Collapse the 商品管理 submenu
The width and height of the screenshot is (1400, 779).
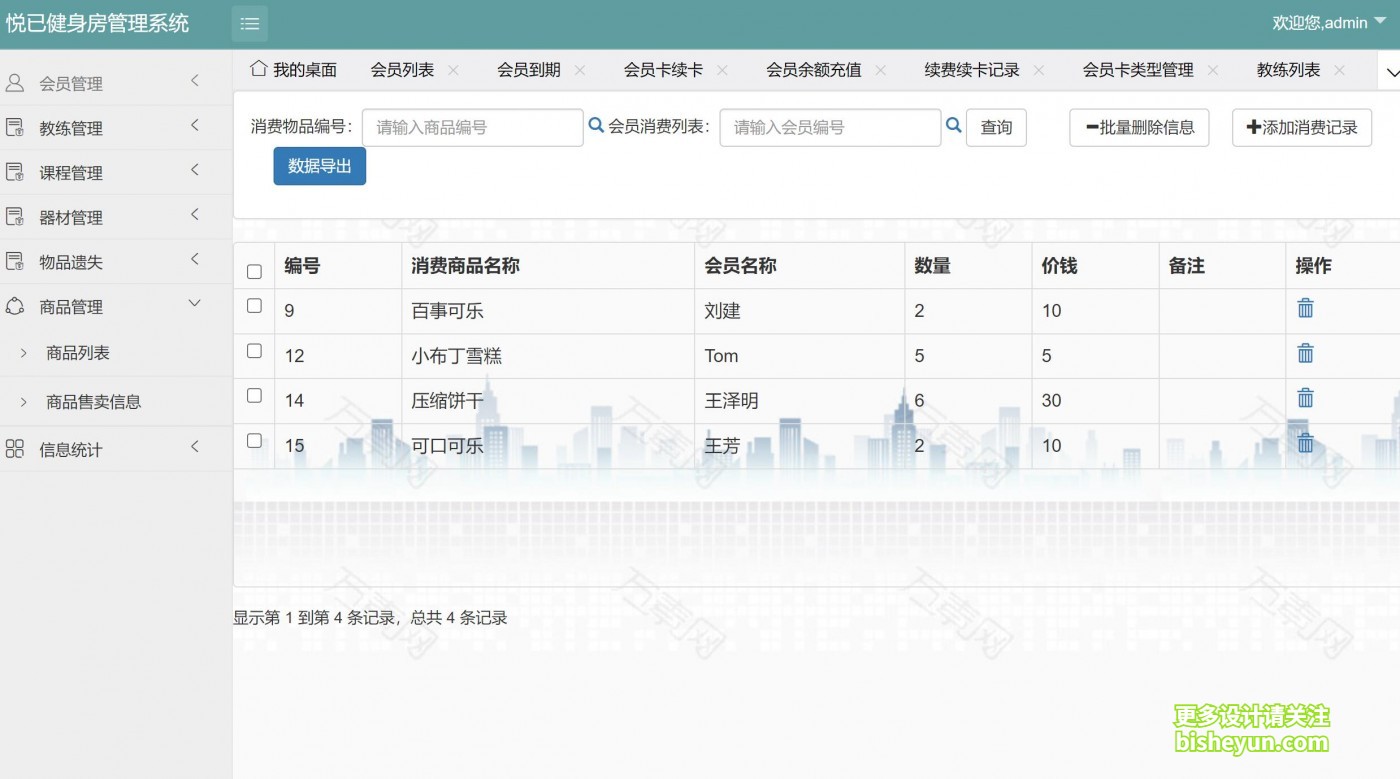pos(103,306)
